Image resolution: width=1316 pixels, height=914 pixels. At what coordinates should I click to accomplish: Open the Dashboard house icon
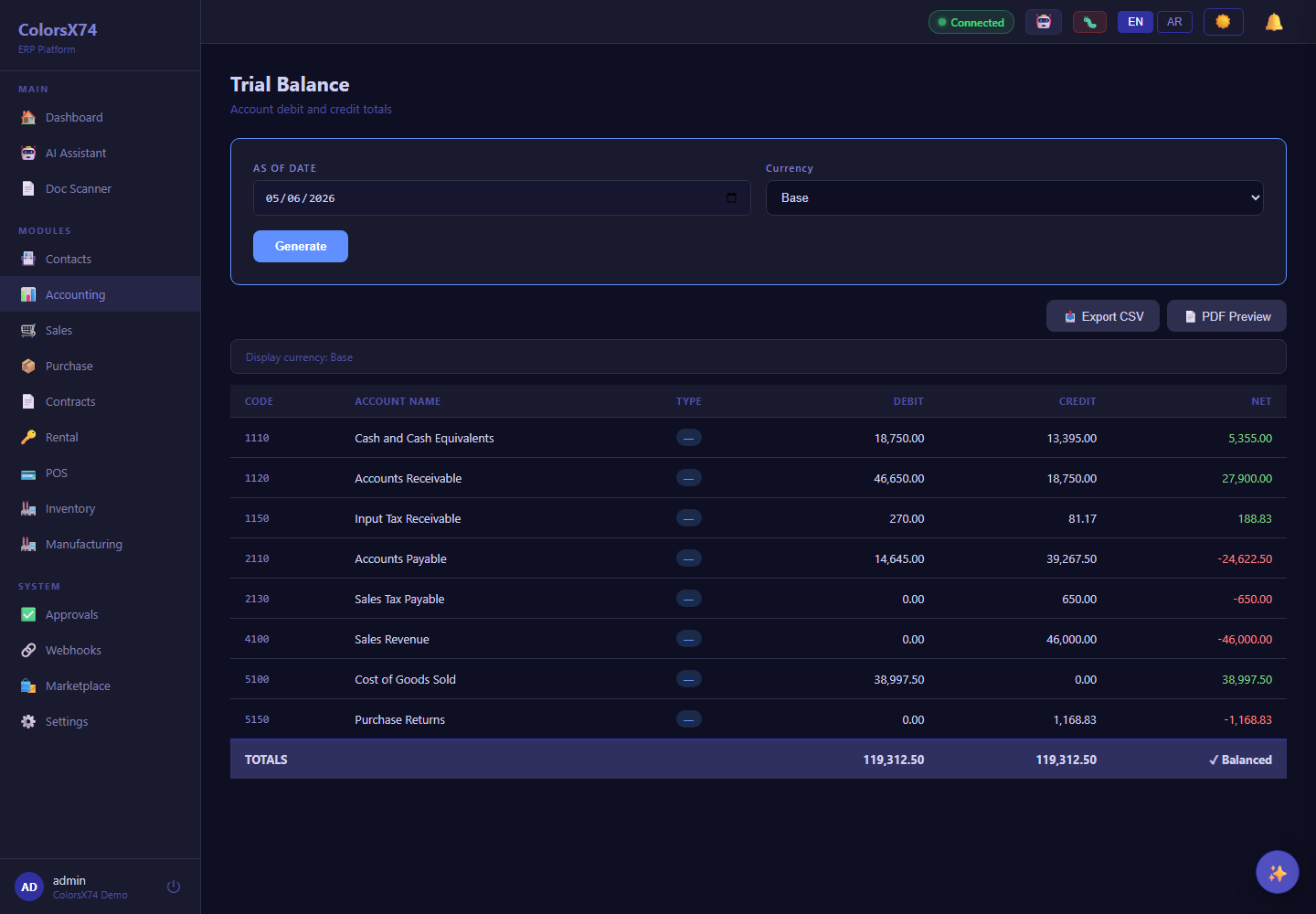(28, 117)
